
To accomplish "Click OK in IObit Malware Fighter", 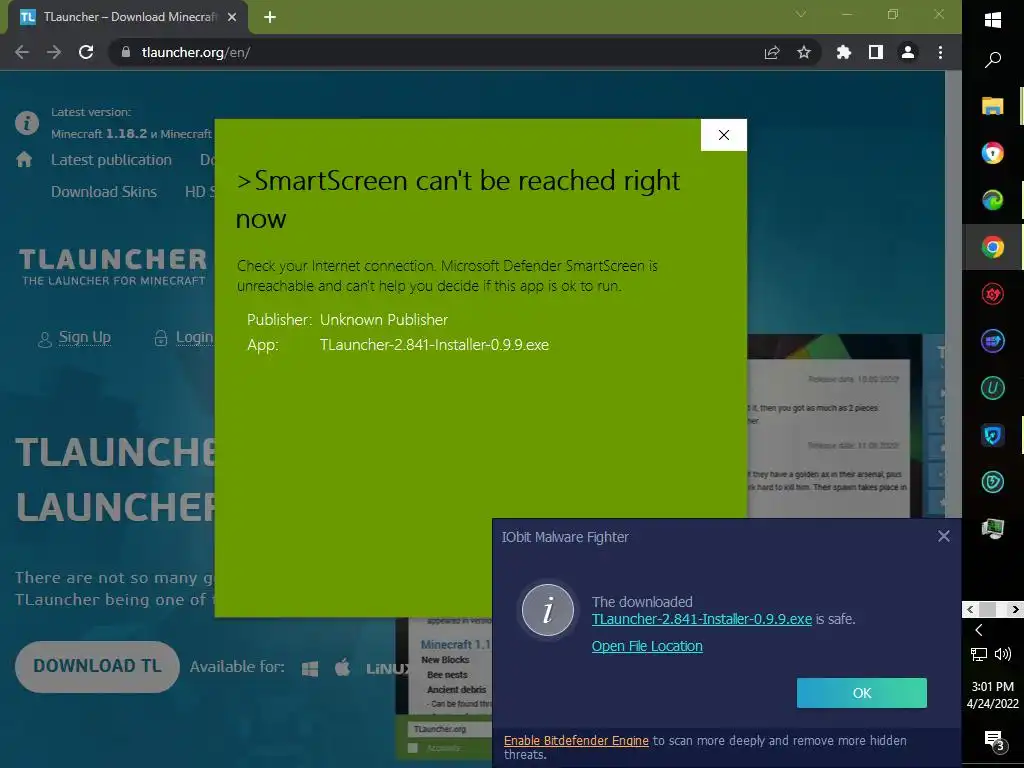I will coord(861,693).
